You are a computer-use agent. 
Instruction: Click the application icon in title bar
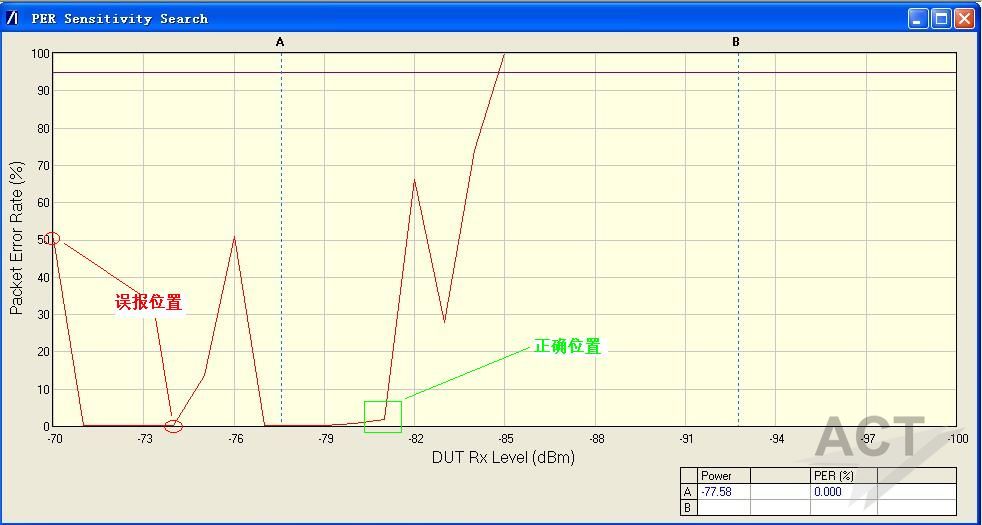[12, 18]
